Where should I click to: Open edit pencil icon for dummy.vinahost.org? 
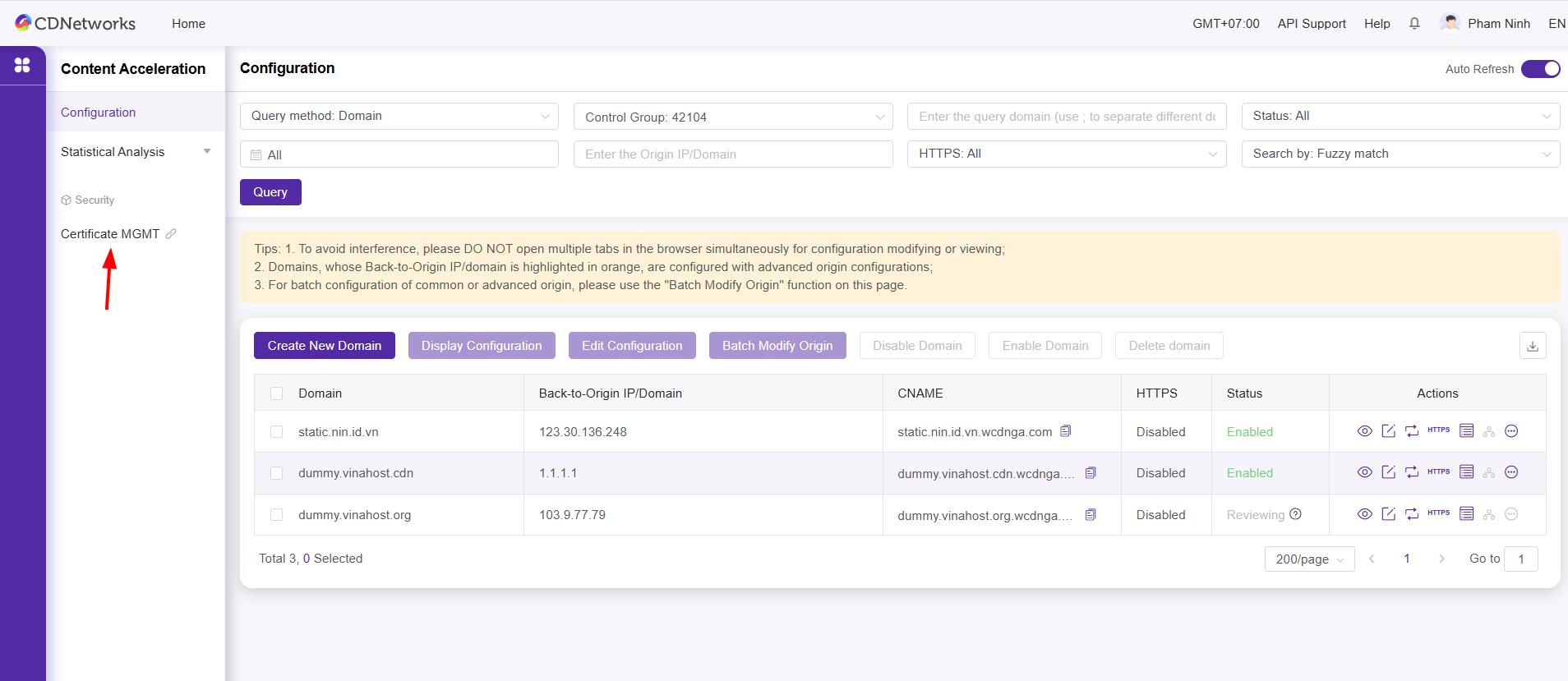pos(1388,514)
